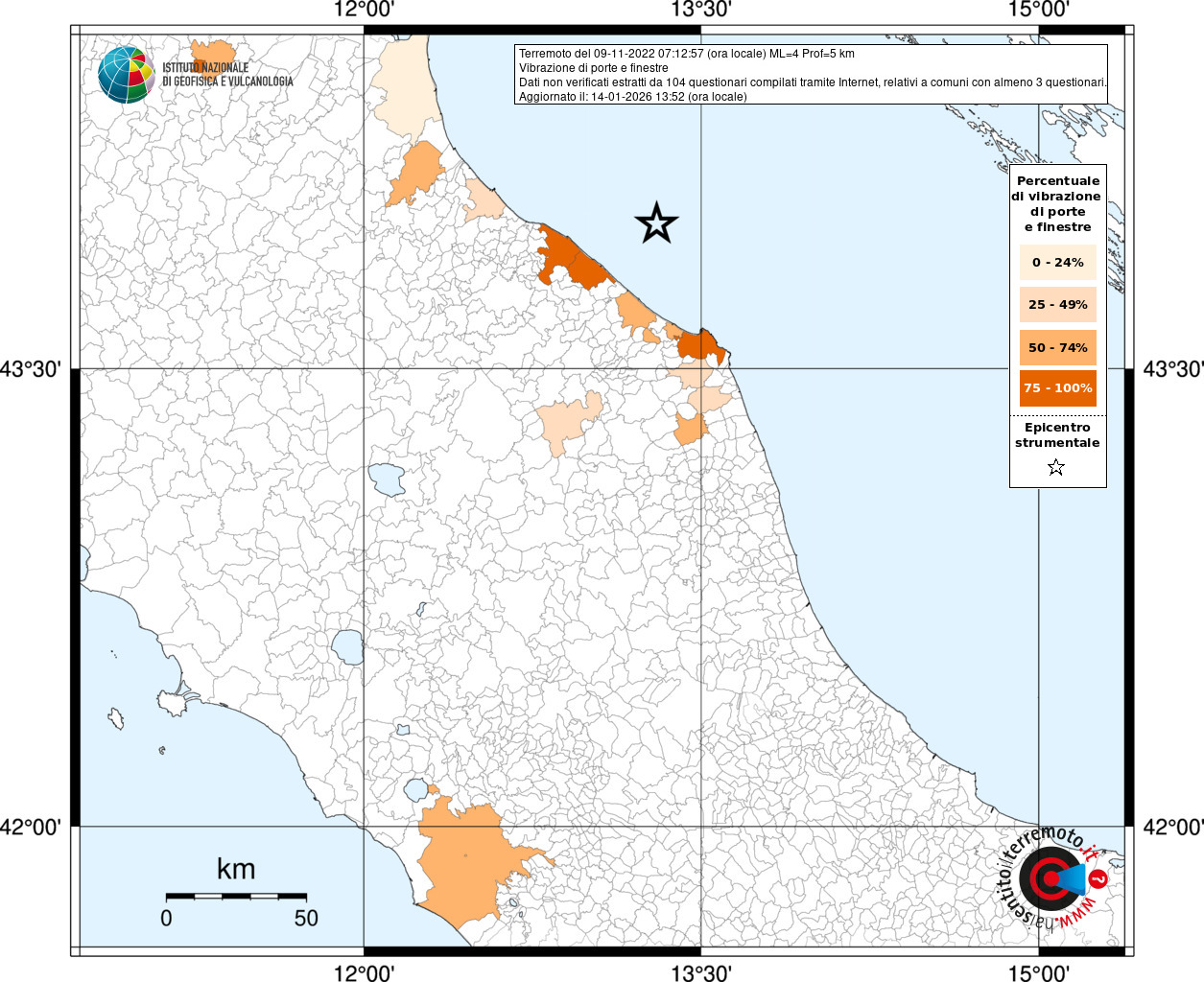Image resolution: width=1204 pixels, height=982 pixels.
Task: Click the right 42°00' latitude label
Action: (x=1172, y=827)
